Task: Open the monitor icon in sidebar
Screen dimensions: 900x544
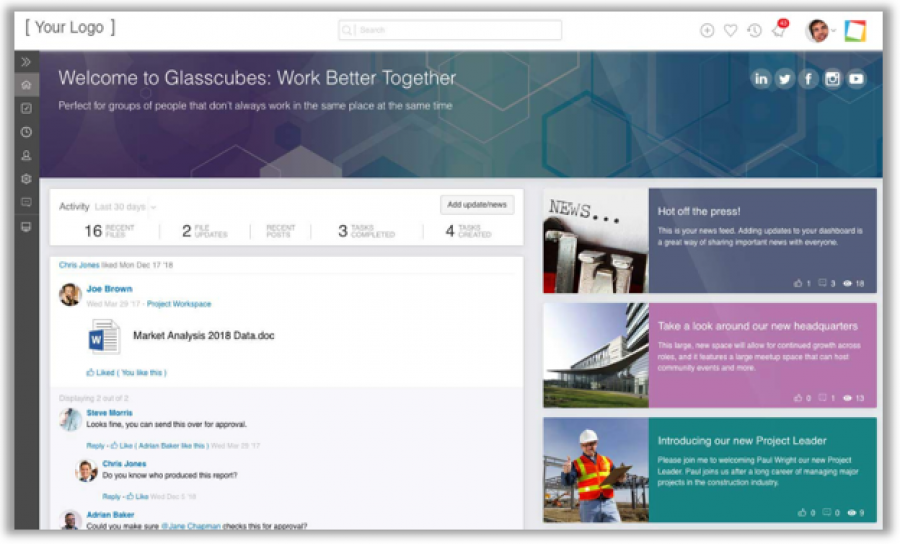Action: click(x=26, y=227)
